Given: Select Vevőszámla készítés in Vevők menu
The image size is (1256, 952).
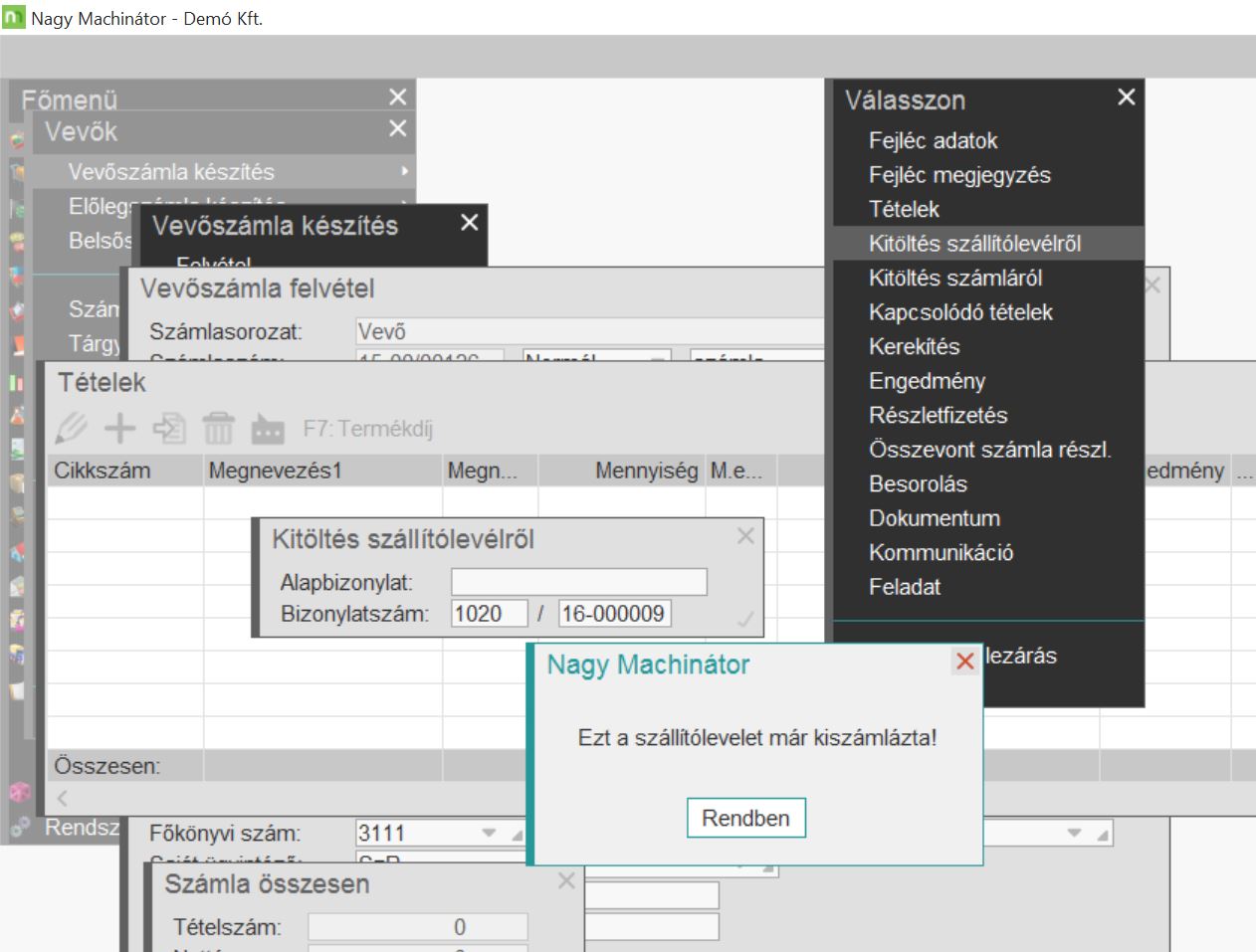Looking at the screenshot, I should pos(171,172).
